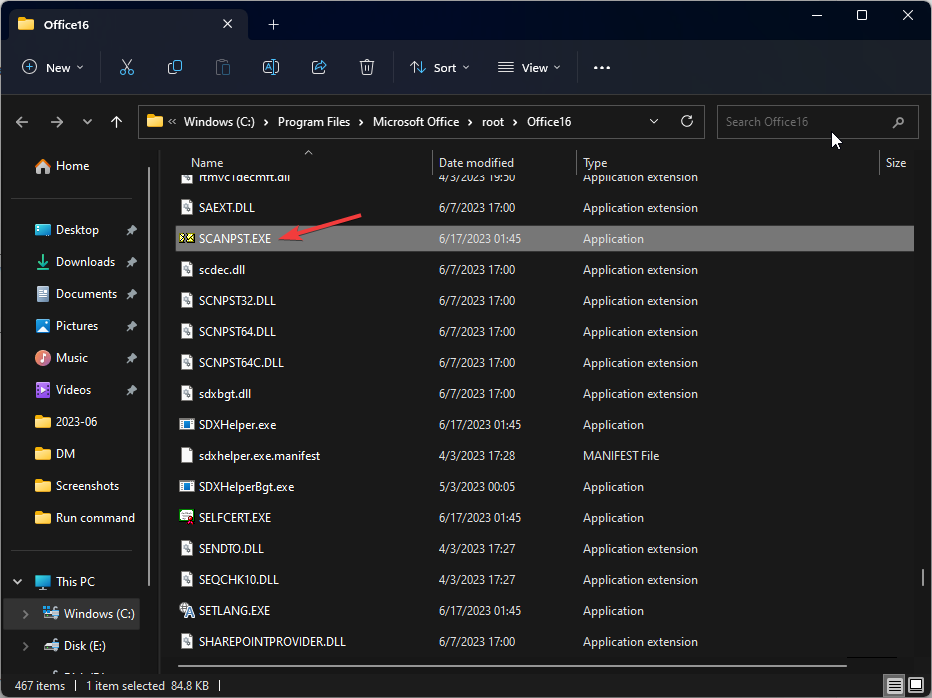Show hidden breadcrumb path chevrons

[x=172, y=121]
